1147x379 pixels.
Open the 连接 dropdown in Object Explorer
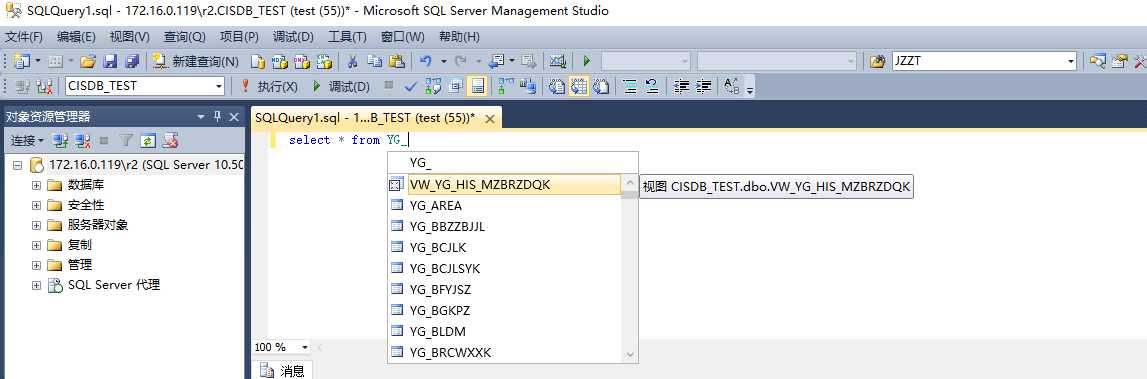[x=27, y=140]
